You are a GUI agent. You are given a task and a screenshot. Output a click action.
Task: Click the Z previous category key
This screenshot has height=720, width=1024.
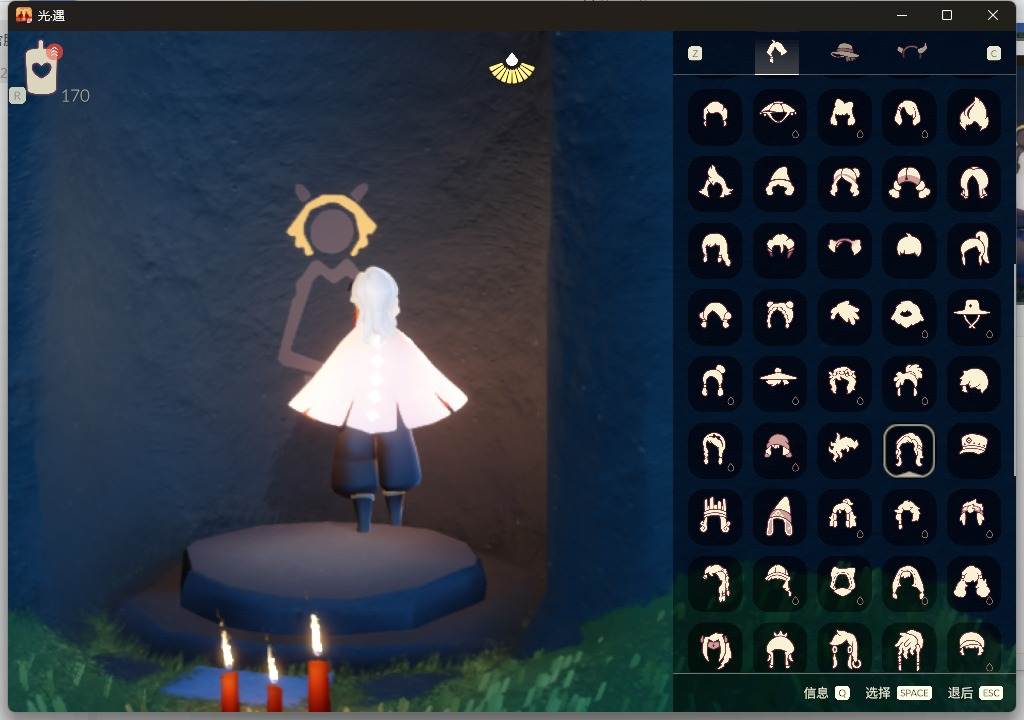(x=695, y=53)
